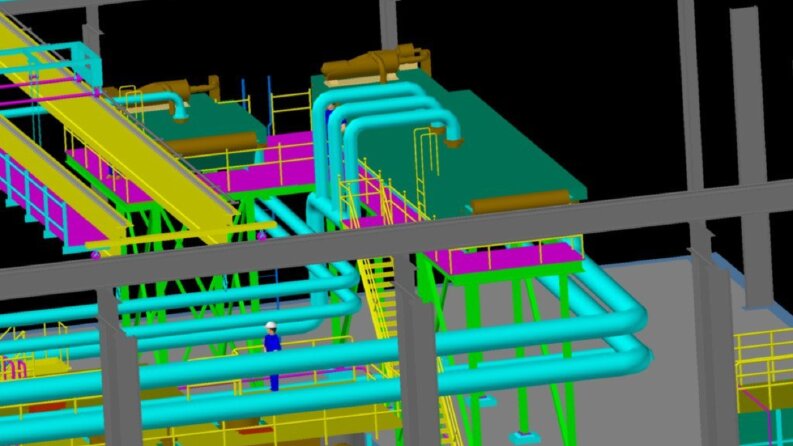This screenshot has width=793, height=446.
Task: Pick the brown cylinder on the large tank's front edge
Action: (x=521, y=201)
